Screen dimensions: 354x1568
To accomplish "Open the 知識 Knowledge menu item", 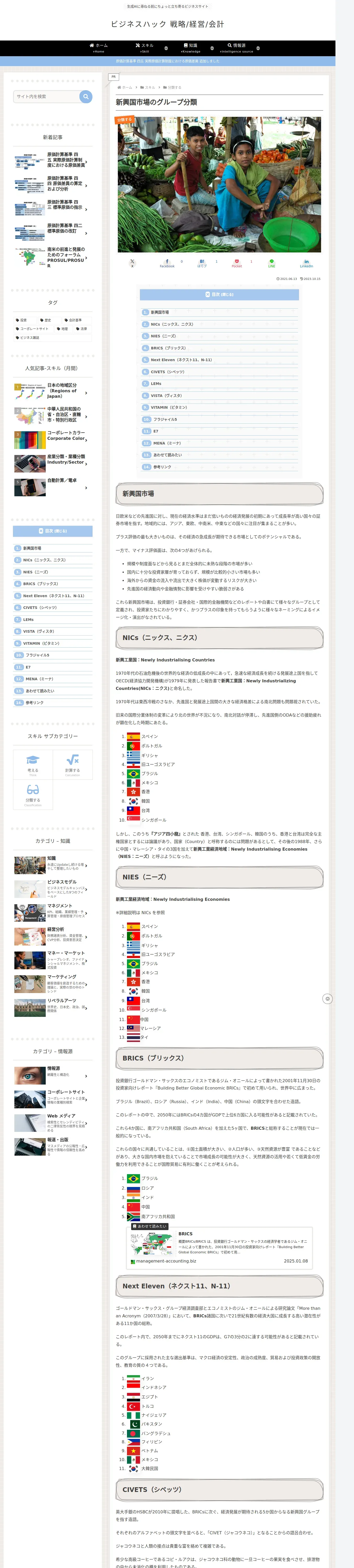I will pyautogui.click(x=190, y=48).
